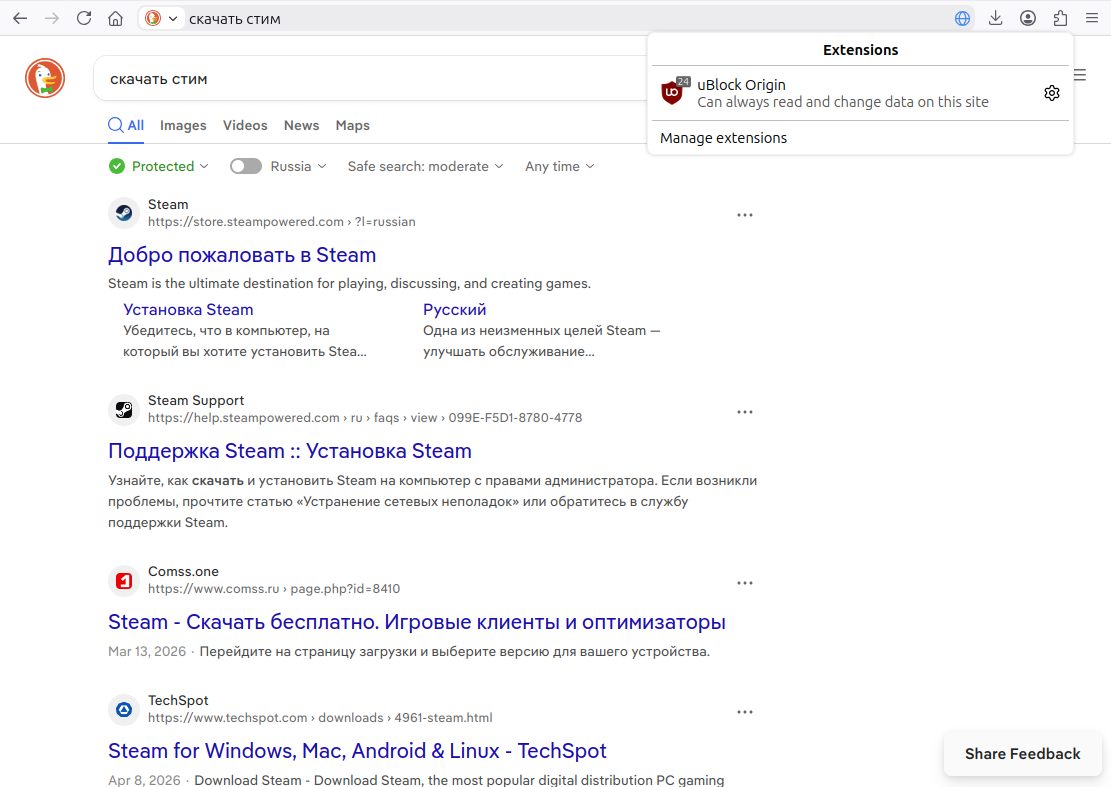
Task: Switch to the Videos tab
Action: (x=245, y=125)
